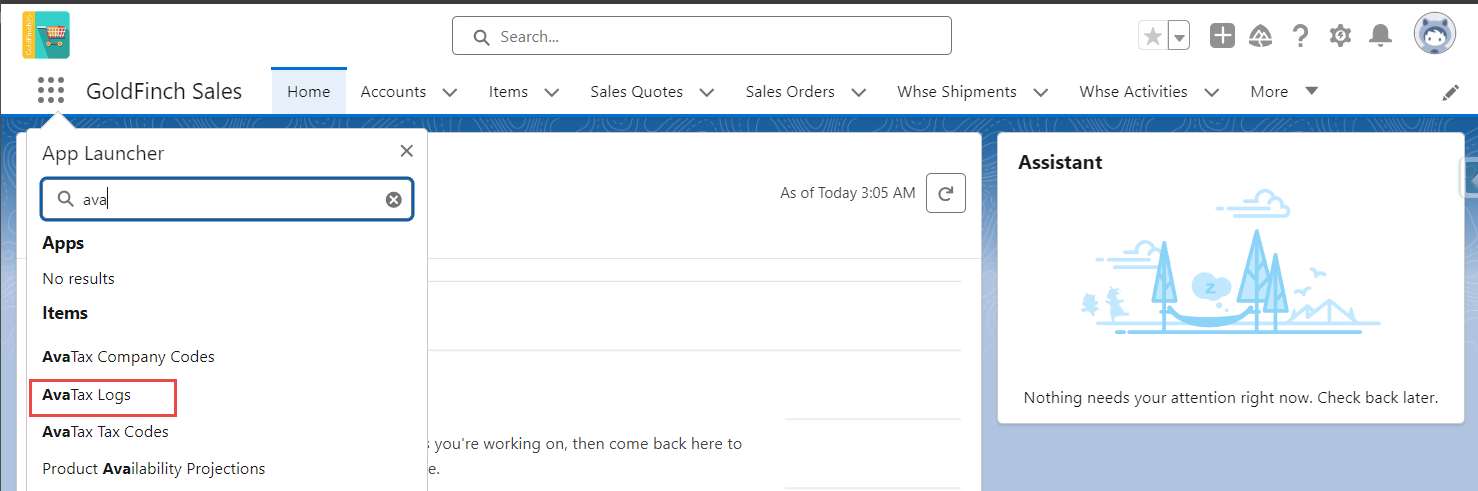This screenshot has height=491, width=1478.
Task: Open the favorites list dropdown arrow
Action: [1179, 36]
